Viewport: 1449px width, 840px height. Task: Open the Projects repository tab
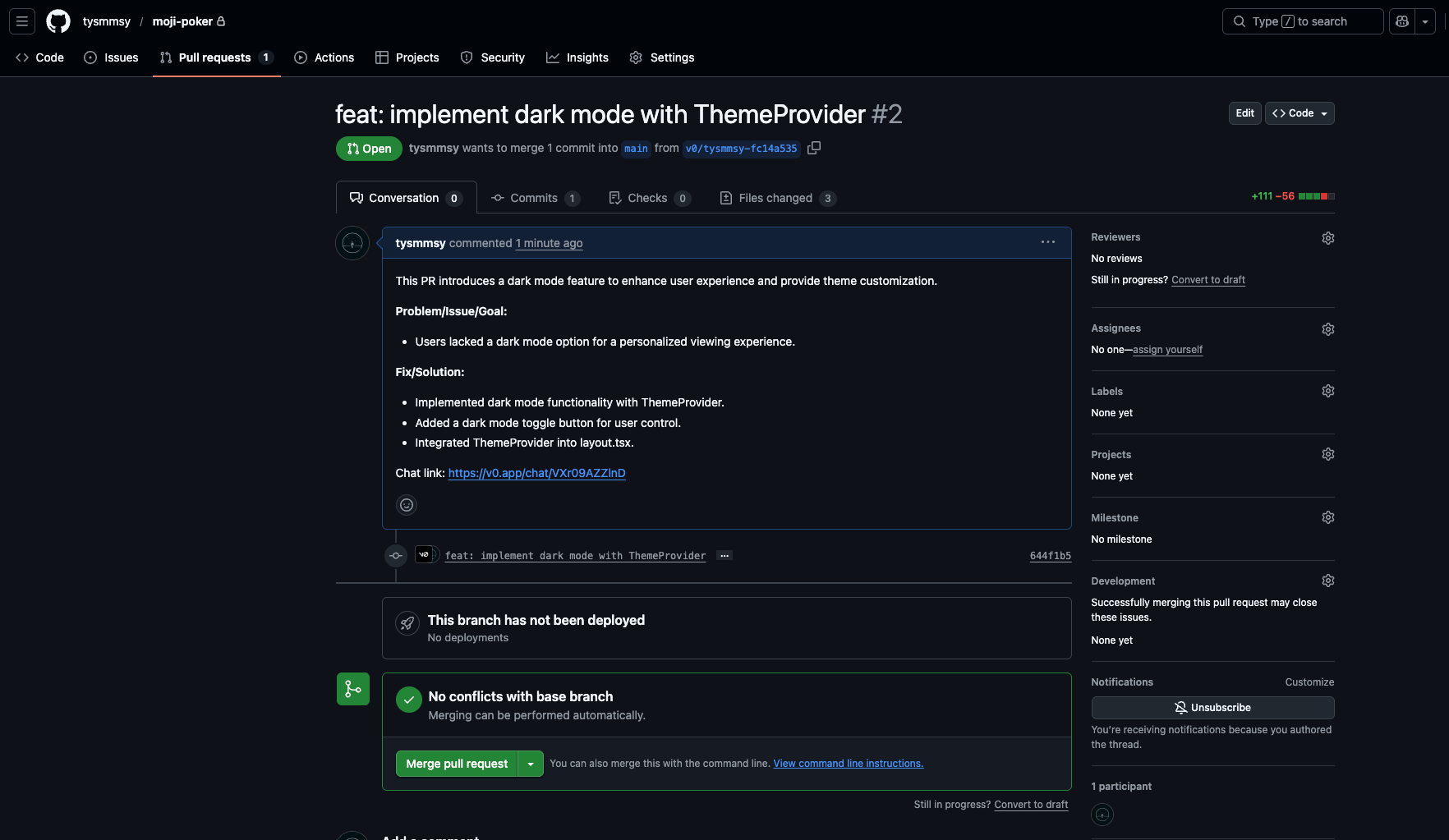[407, 57]
